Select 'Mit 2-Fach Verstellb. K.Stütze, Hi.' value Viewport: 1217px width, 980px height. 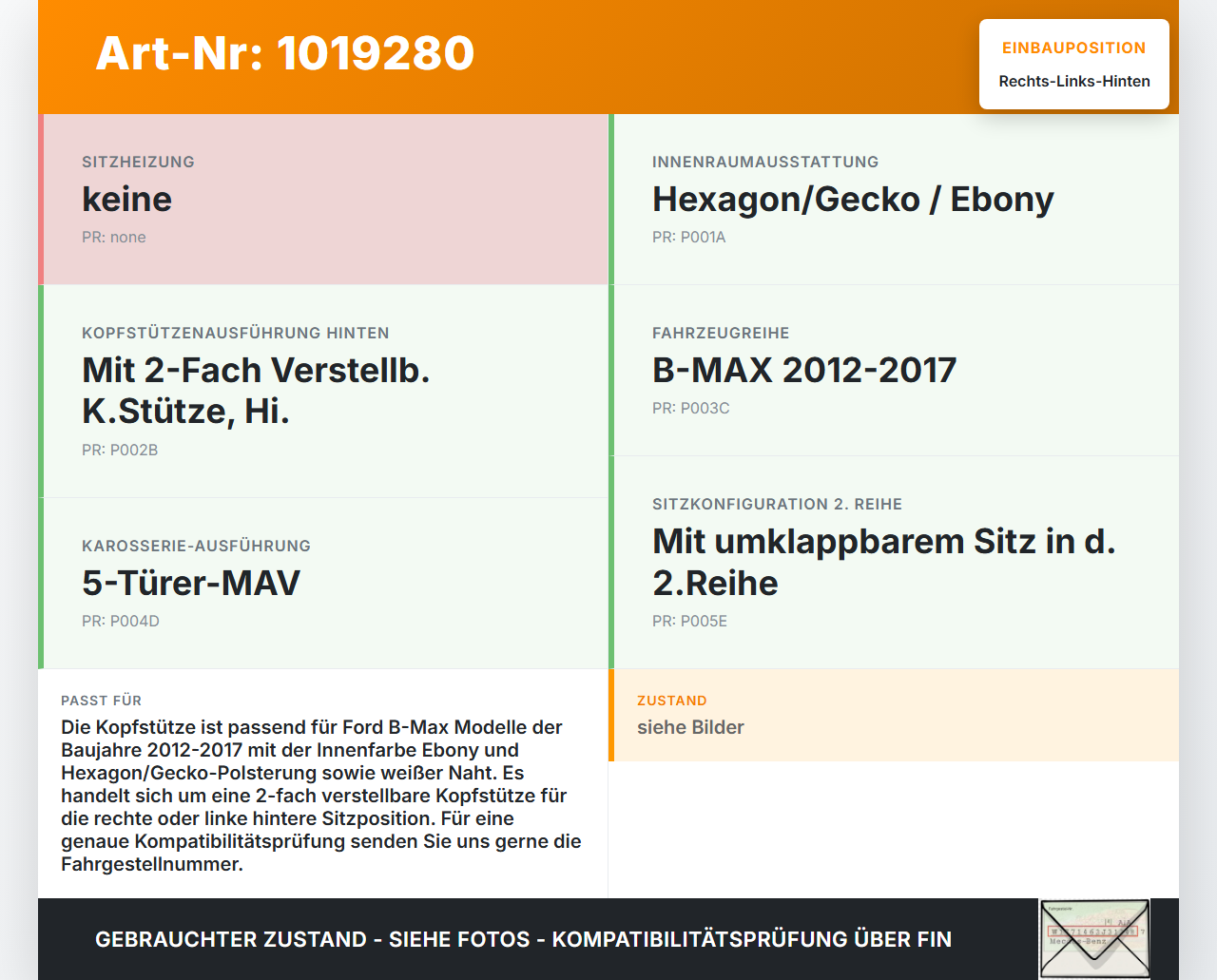coord(256,390)
